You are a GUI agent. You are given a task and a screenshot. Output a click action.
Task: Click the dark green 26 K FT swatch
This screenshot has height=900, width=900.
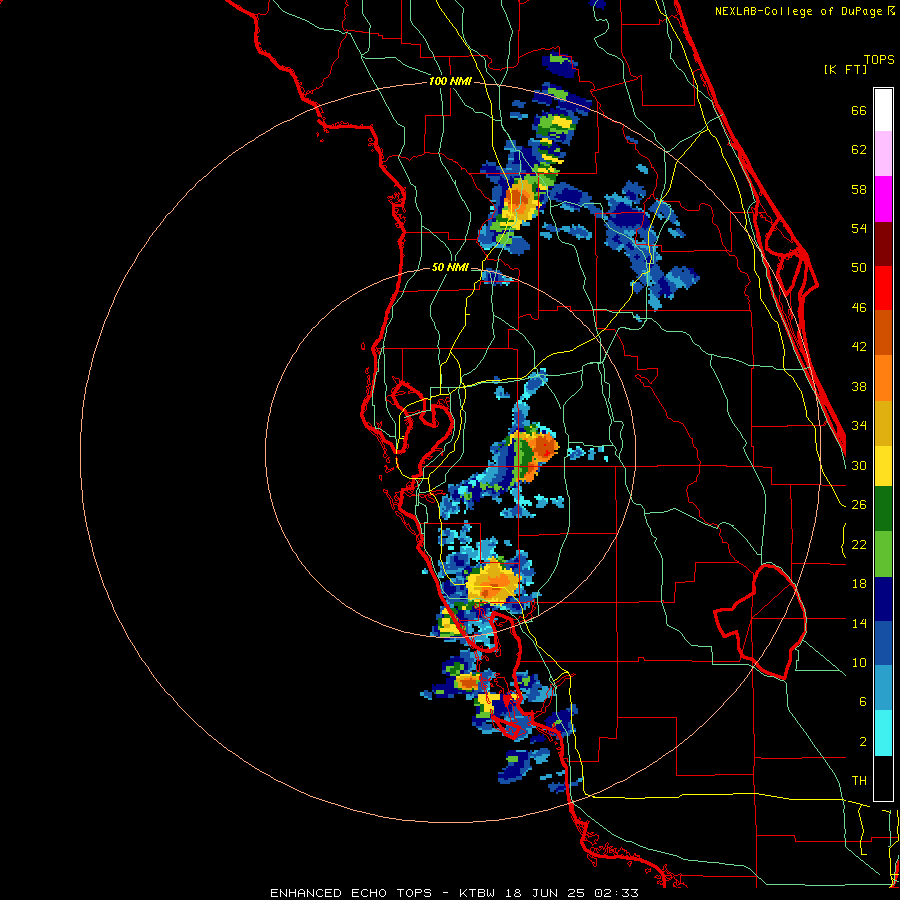[x=883, y=509]
